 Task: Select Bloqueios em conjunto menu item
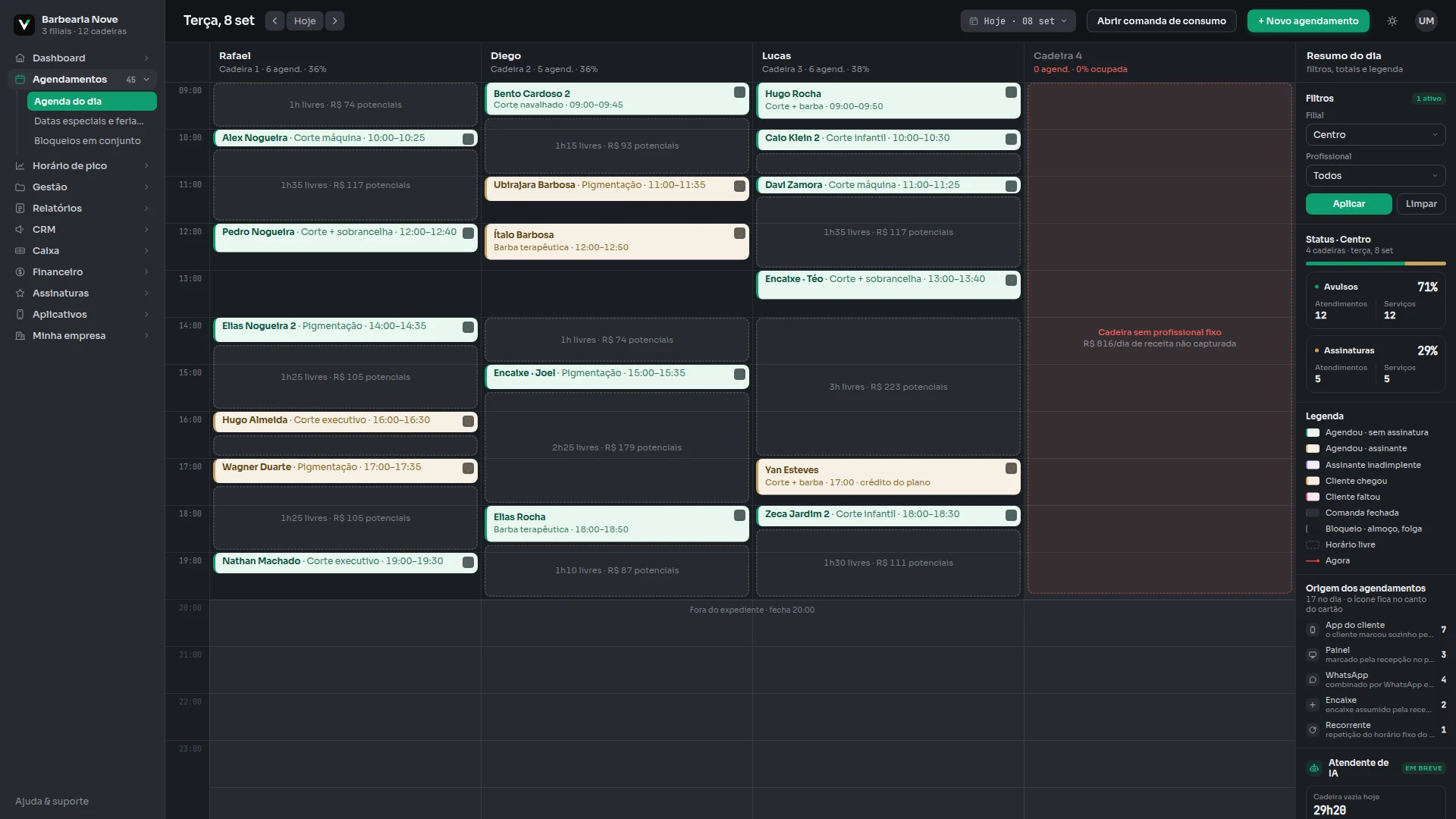(x=87, y=141)
